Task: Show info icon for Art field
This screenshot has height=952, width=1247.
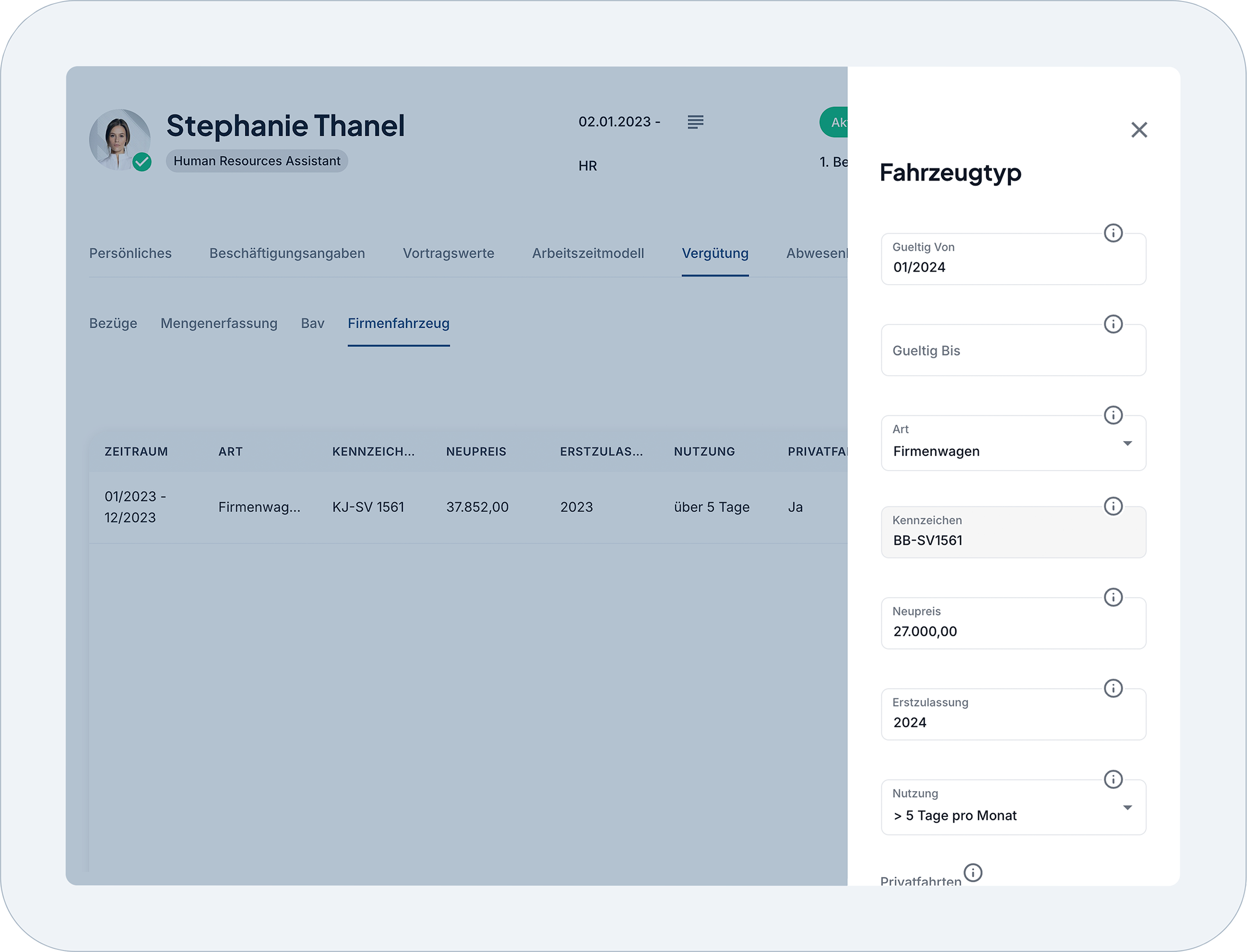Action: click(1113, 415)
